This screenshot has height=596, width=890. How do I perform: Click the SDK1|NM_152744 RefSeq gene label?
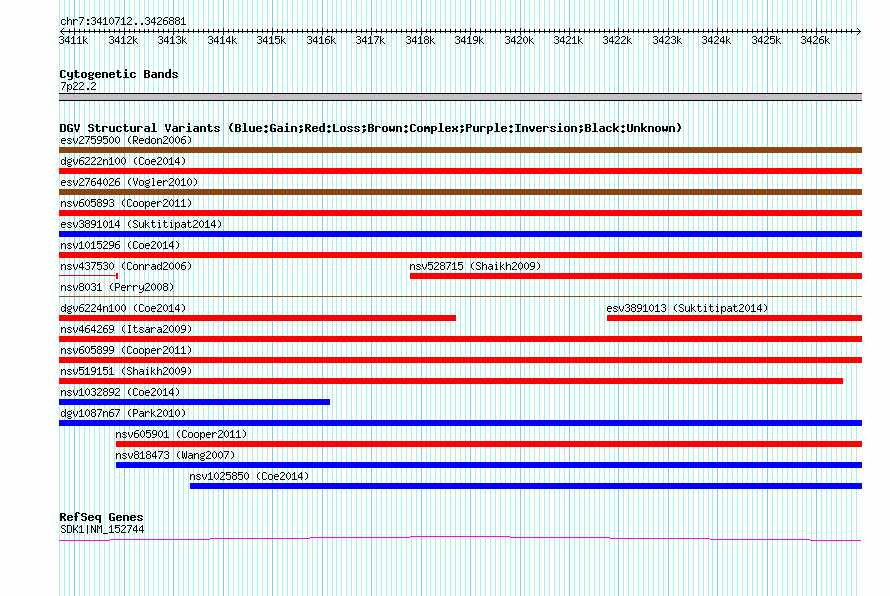(x=102, y=530)
